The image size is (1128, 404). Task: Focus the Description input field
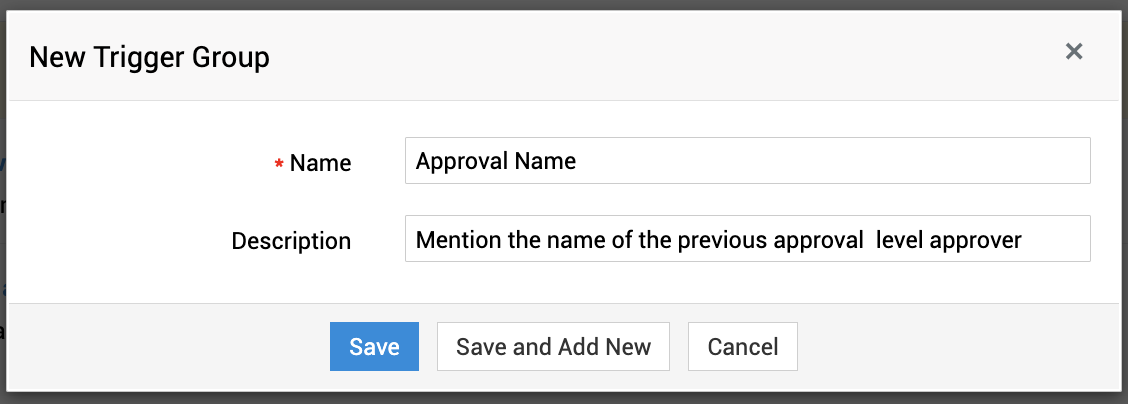tap(747, 239)
